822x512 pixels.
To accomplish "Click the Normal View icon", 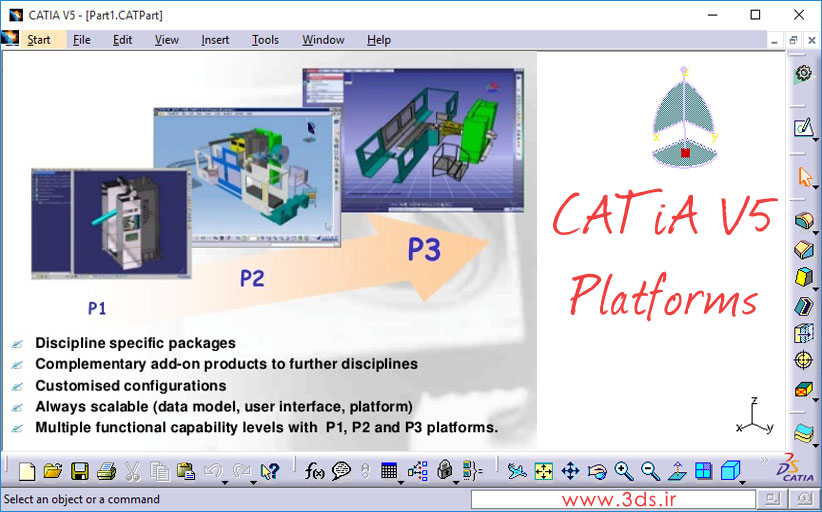I will pyautogui.click(x=677, y=471).
